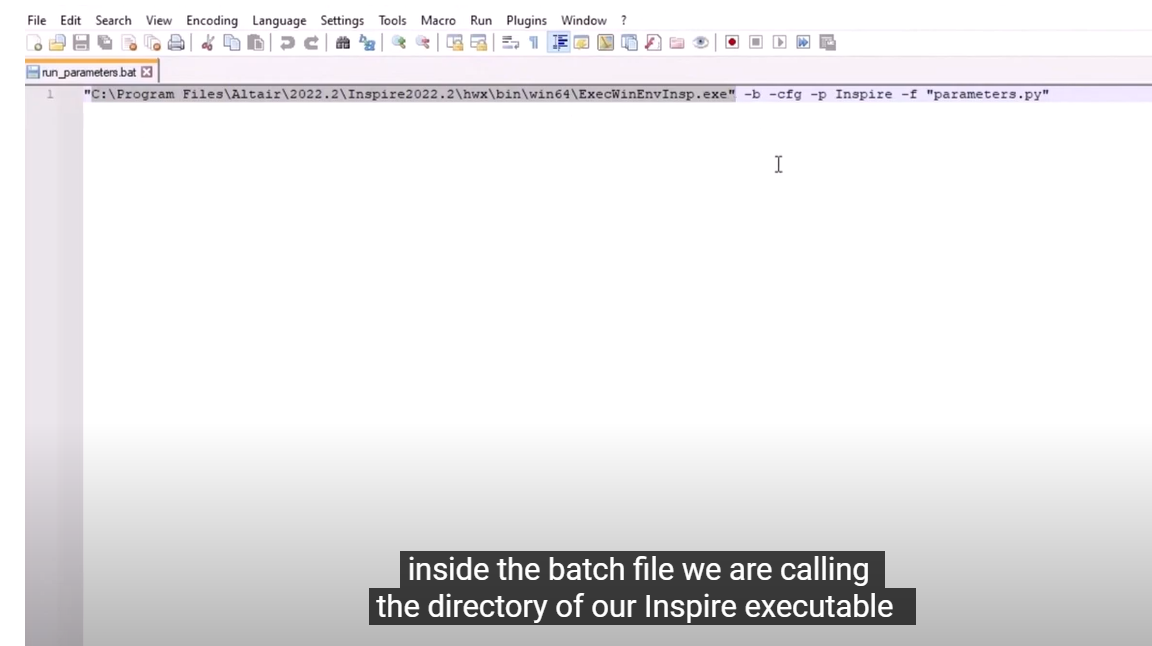
Task: Toggle word wrap toolbar button
Action: [510, 43]
